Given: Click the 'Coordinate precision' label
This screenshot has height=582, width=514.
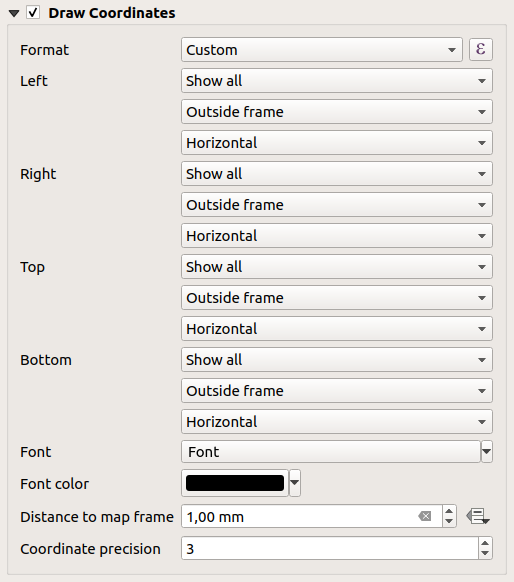Looking at the screenshot, I should pyautogui.click(x=91, y=549).
